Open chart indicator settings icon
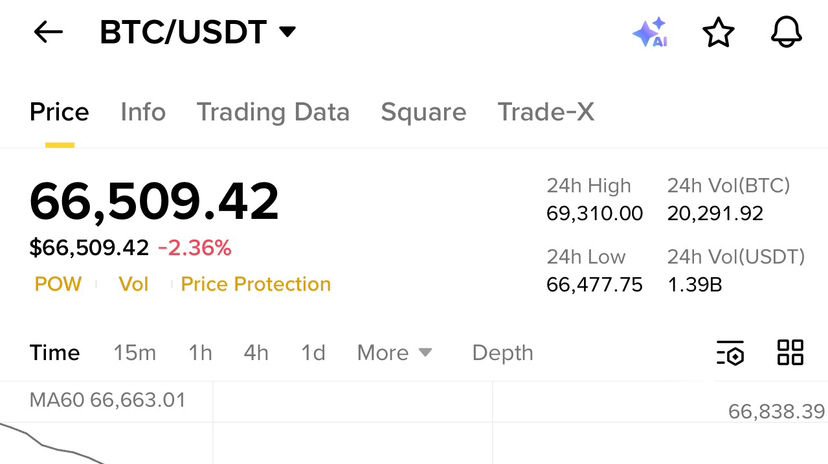This screenshot has height=464, width=828. [730, 353]
